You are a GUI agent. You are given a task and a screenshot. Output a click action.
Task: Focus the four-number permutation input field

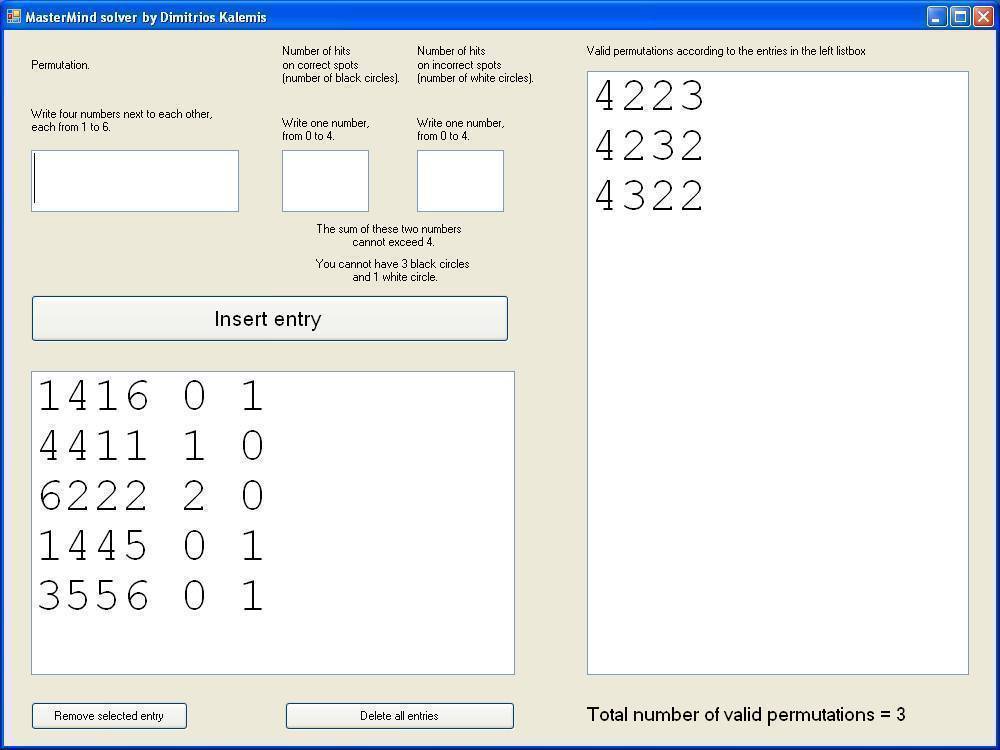pyautogui.click(x=135, y=181)
